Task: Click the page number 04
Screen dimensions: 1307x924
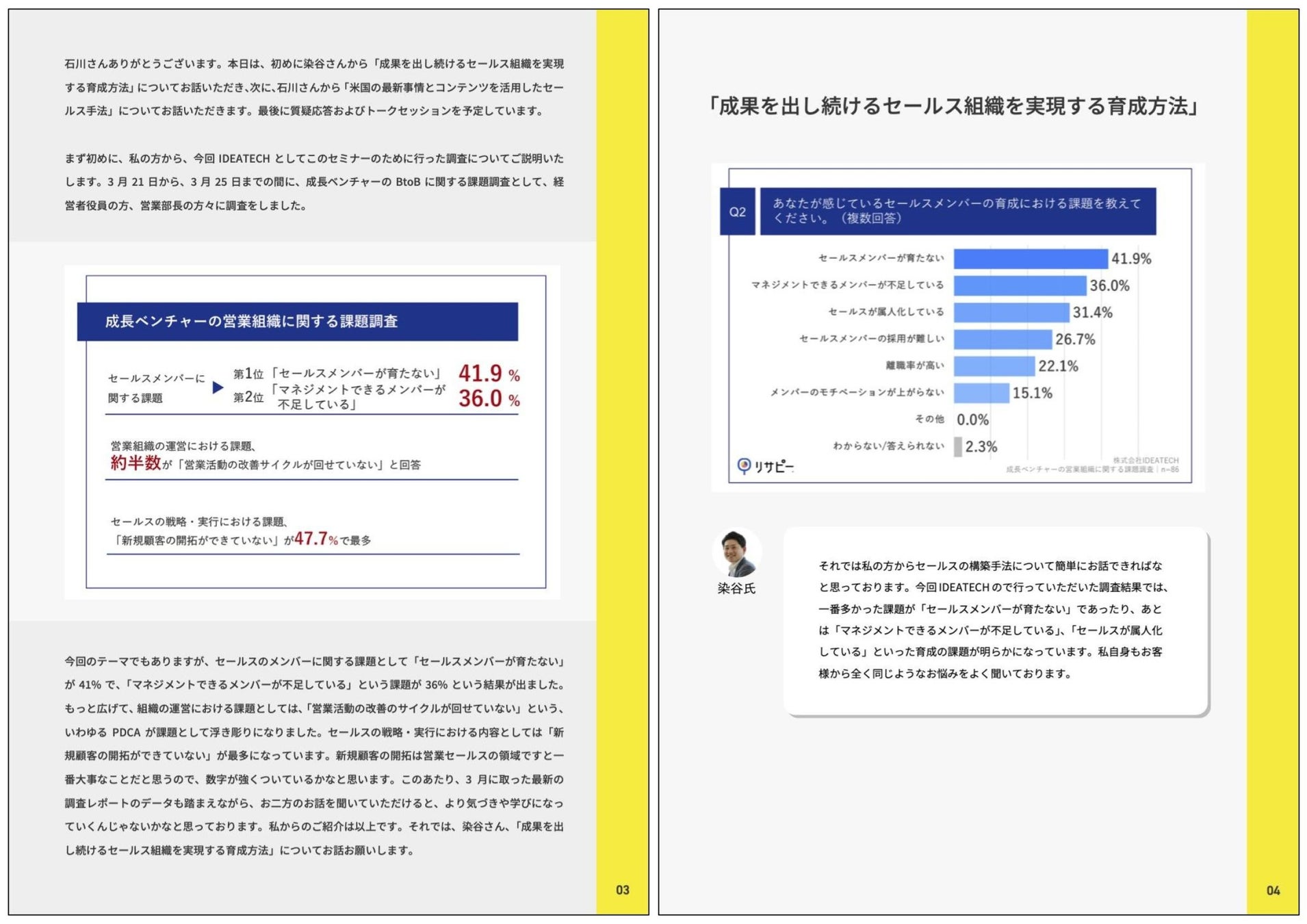Action: (1273, 890)
